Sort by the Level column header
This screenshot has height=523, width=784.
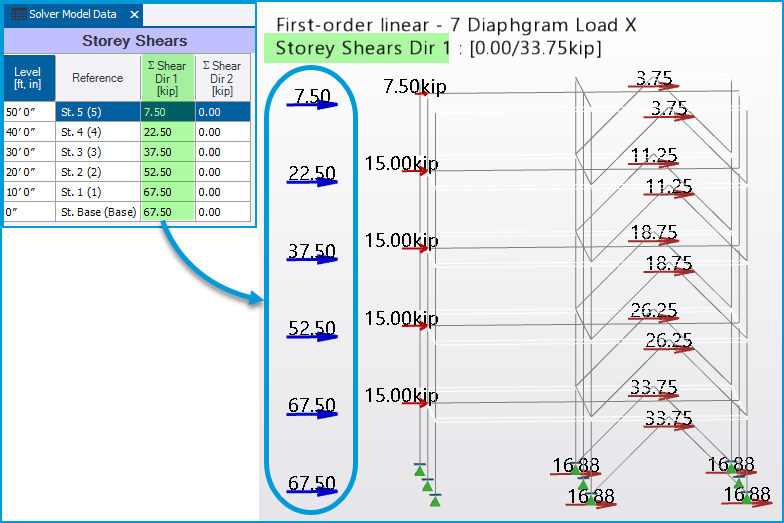pos(29,77)
